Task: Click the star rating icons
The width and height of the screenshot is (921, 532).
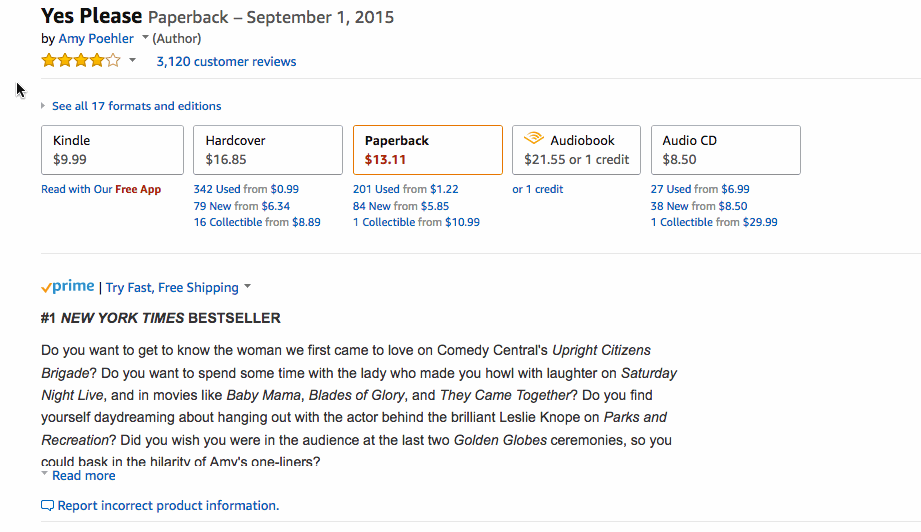Action: [x=81, y=60]
